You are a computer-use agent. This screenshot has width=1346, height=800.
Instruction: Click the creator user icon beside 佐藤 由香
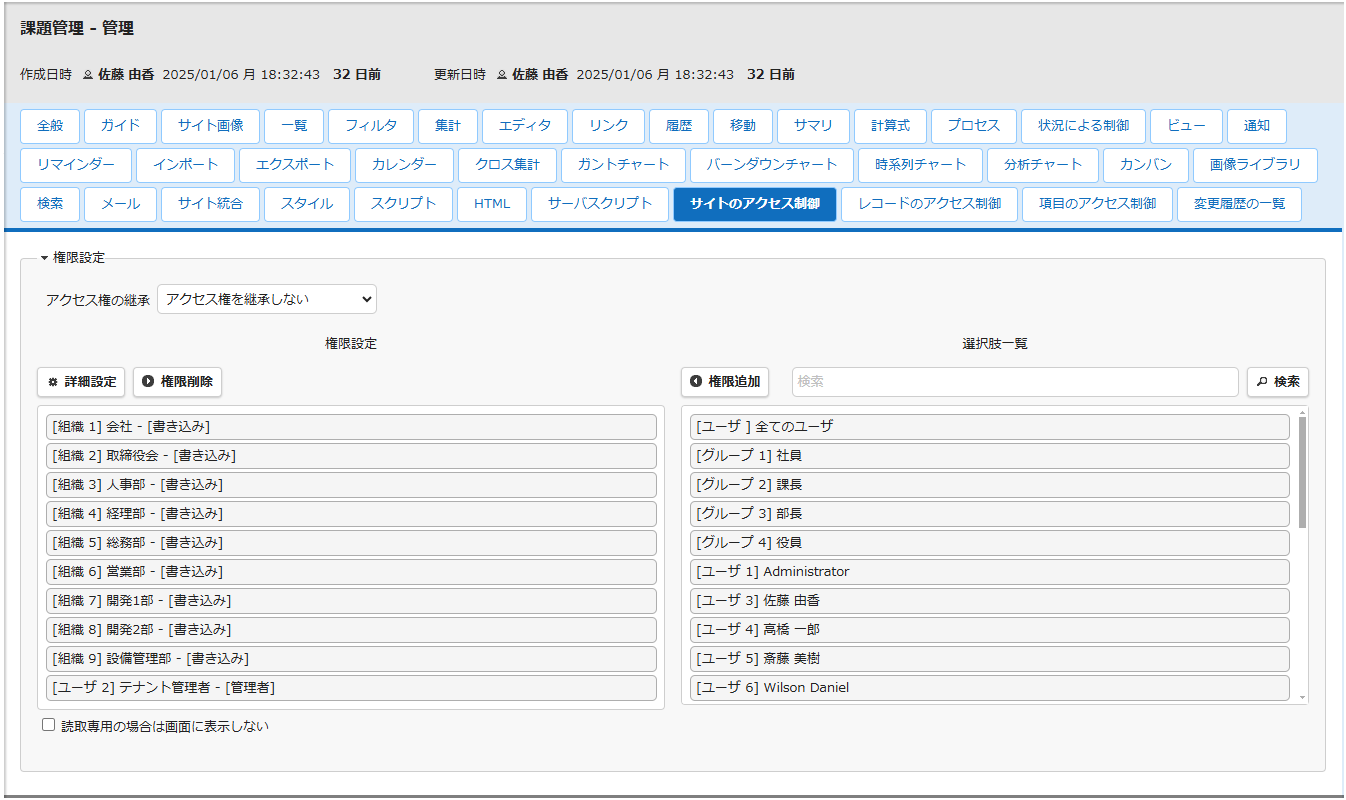click(x=87, y=75)
